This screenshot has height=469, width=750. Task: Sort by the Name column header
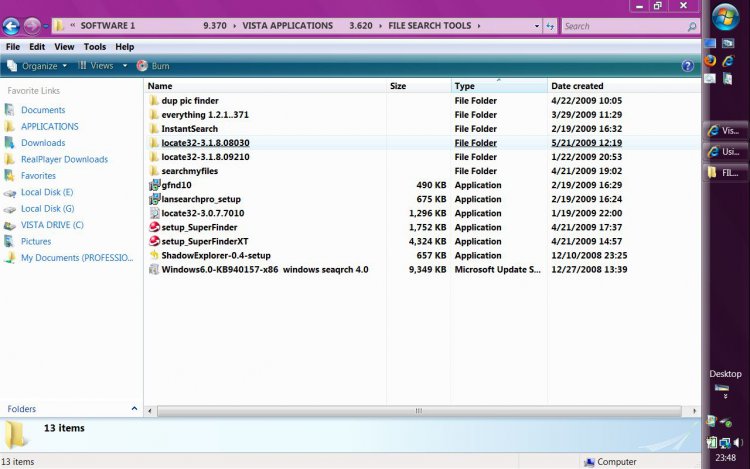tap(265, 86)
